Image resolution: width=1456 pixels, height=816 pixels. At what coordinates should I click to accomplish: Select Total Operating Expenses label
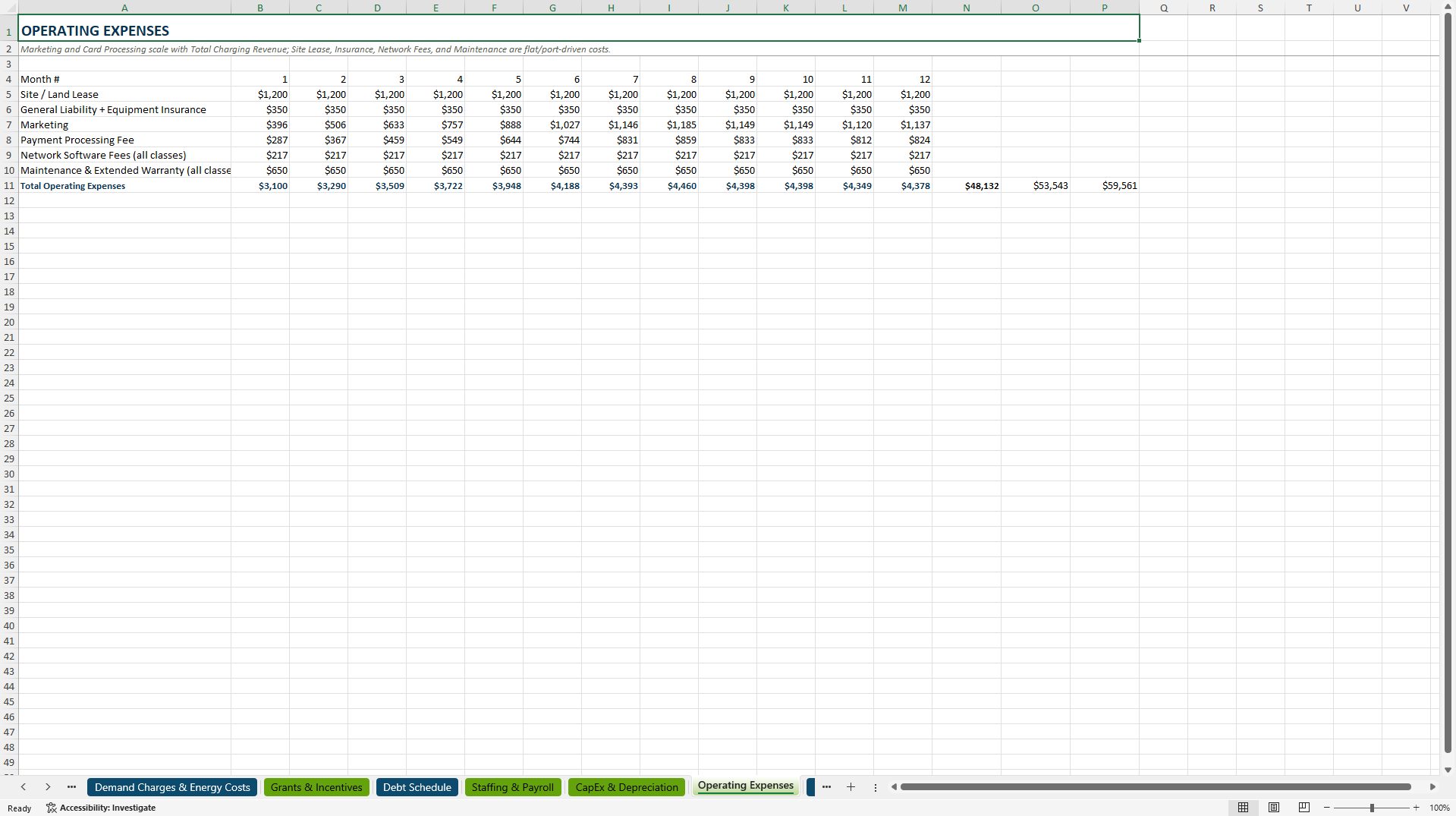point(124,185)
